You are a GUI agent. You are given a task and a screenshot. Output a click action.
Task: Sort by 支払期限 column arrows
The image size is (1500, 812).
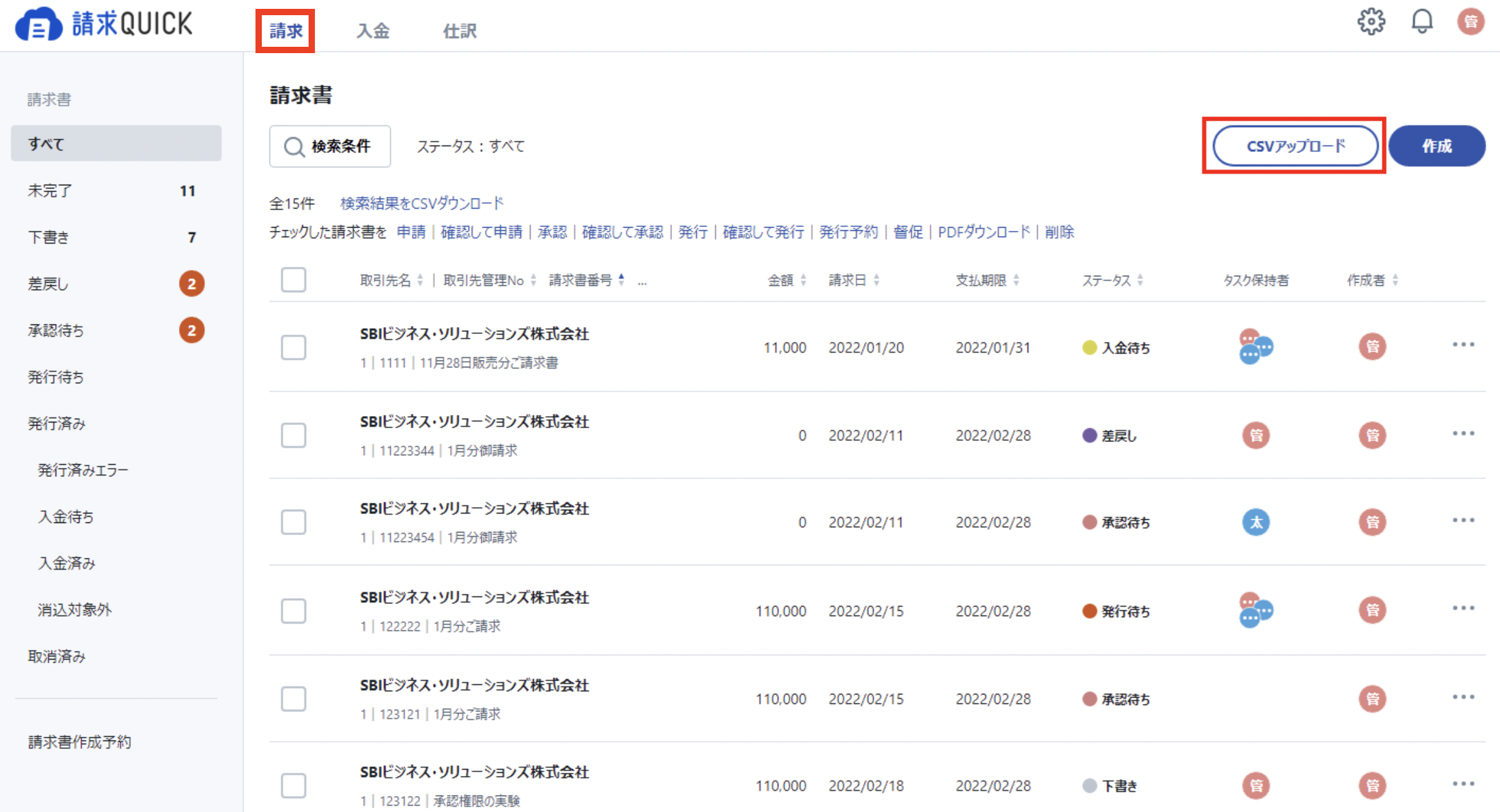pyautogui.click(x=1016, y=280)
